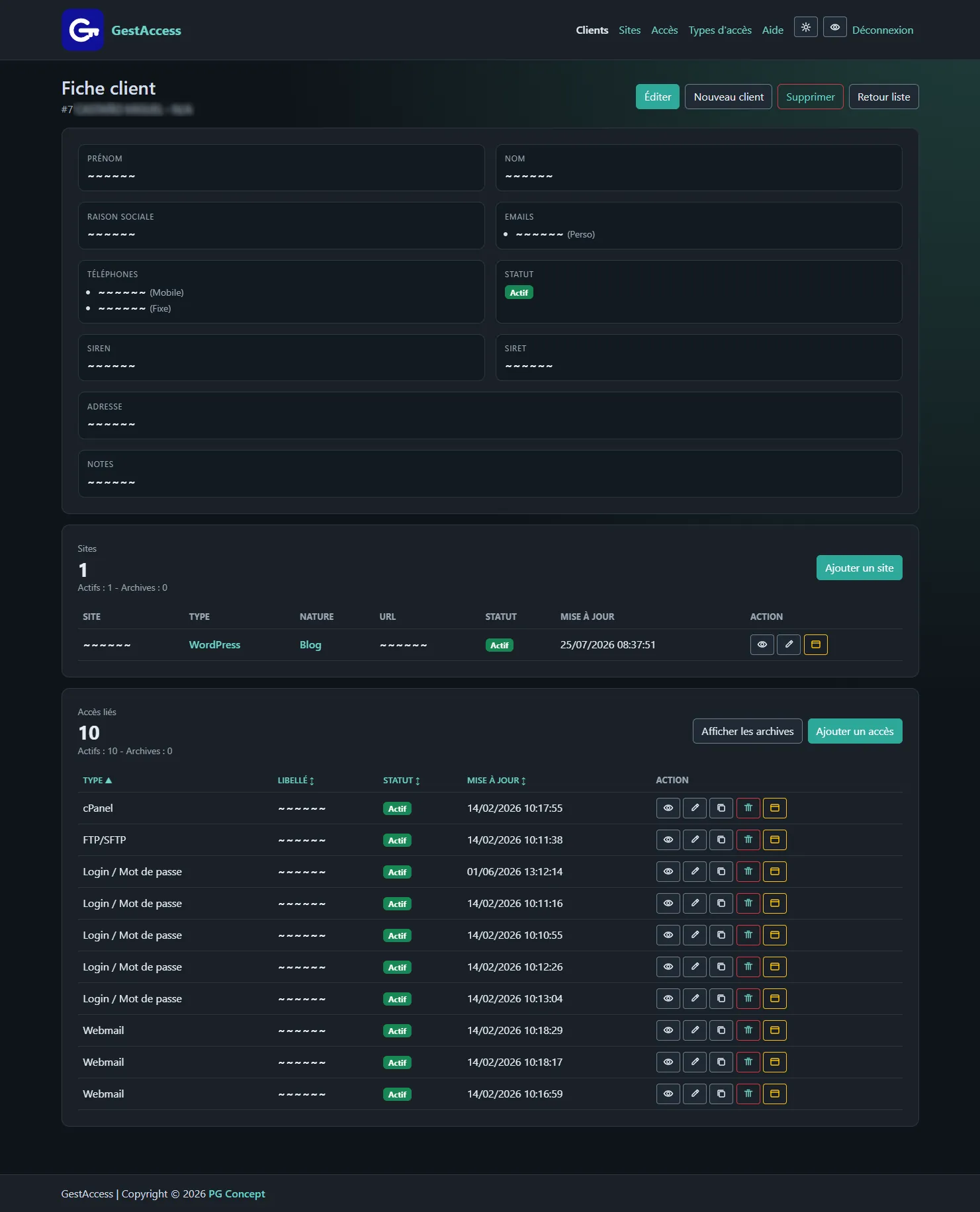Archive the cPanel access yellow icon
Viewport: 980px width, 1212px height.
point(774,808)
